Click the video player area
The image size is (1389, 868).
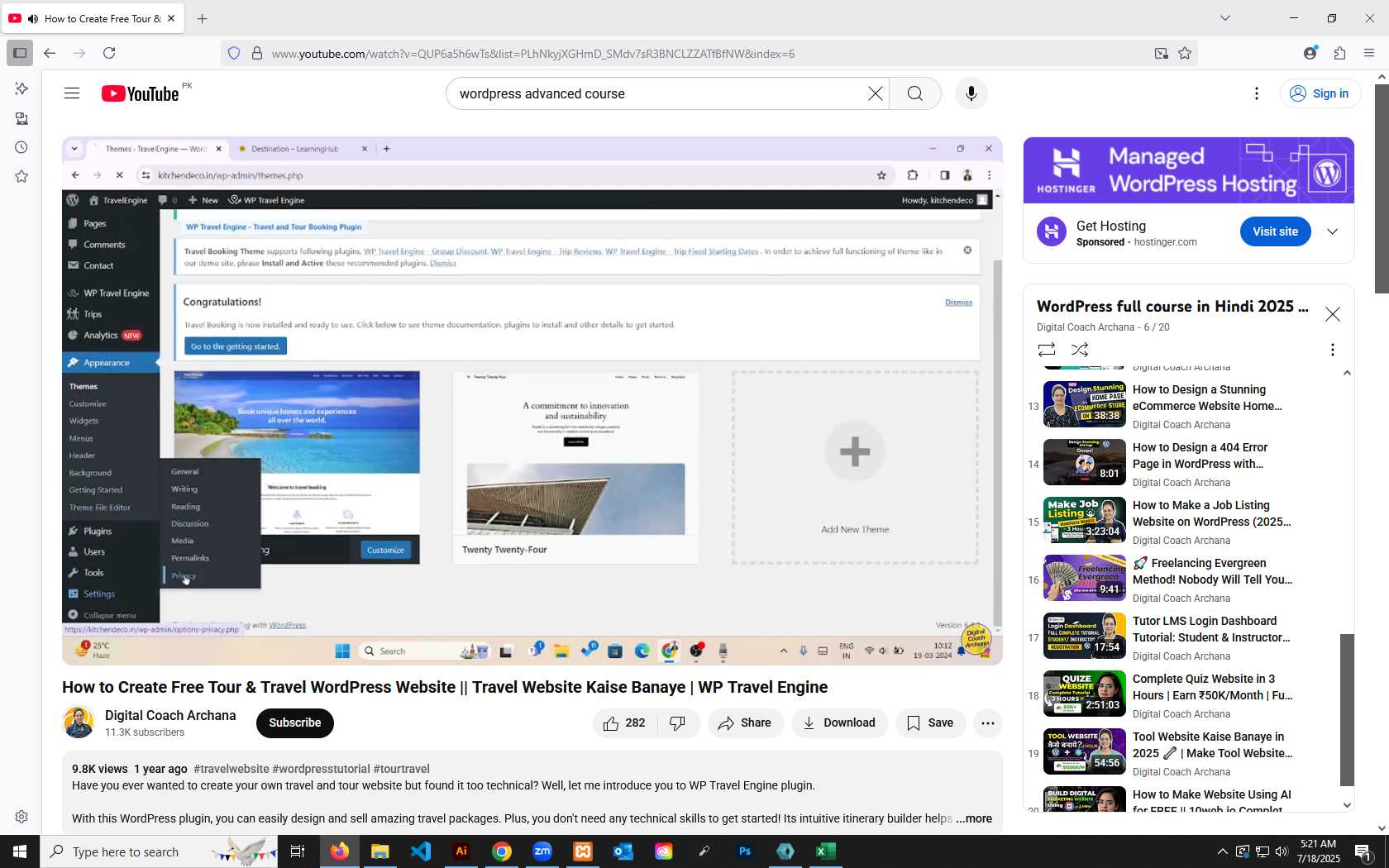[532, 400]
